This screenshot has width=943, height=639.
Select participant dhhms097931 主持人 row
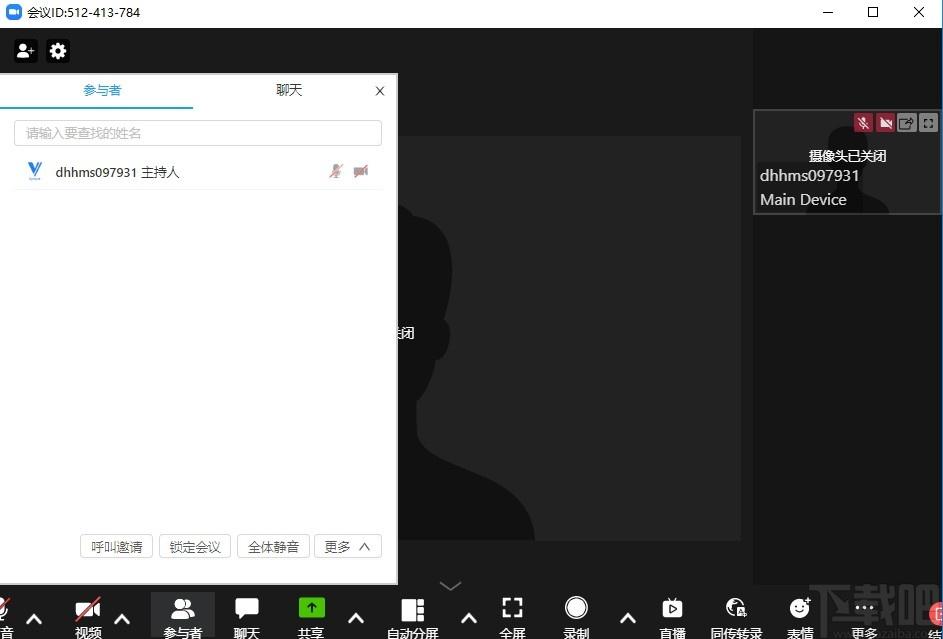(x=198, y=172)
